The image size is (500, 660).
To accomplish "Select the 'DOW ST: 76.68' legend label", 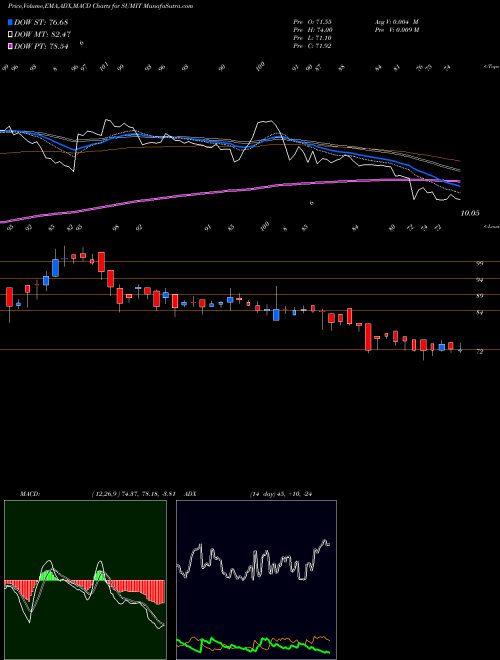I will pos(41,22).
